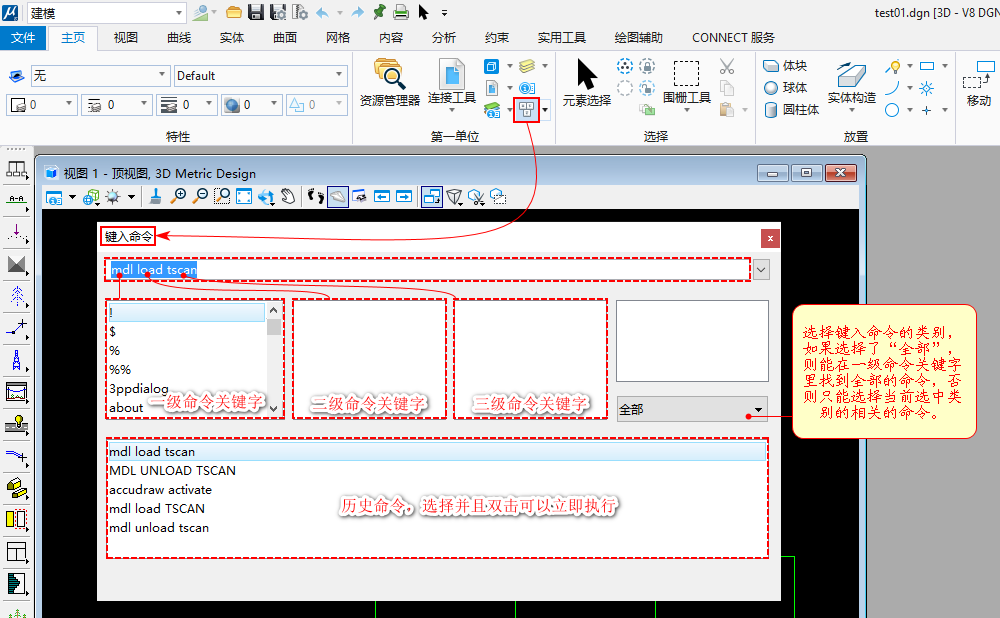
Task: Close the 键入命令 key-in dialog
Action: click(770, 239)
